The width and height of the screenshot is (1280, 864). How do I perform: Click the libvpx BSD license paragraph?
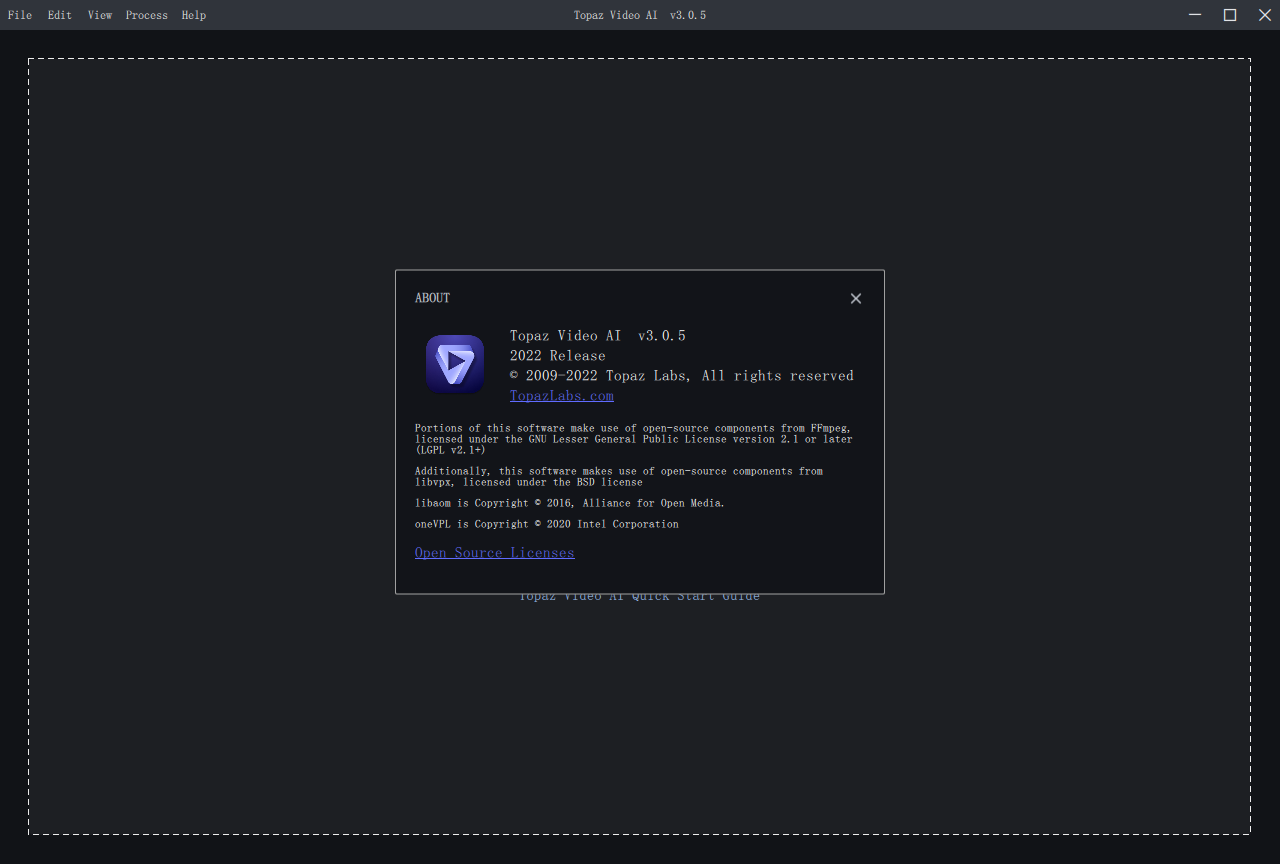(x=619, y=476)
